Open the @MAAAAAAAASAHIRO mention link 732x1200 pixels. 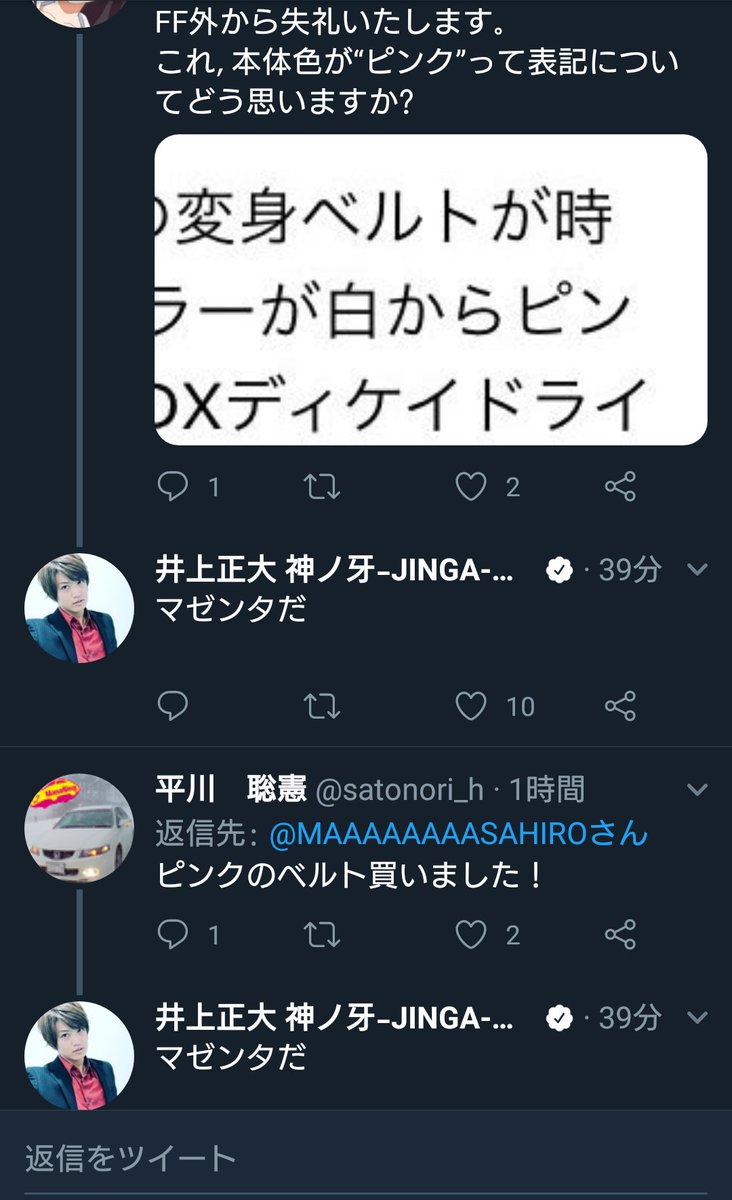(x=456, y=833)
